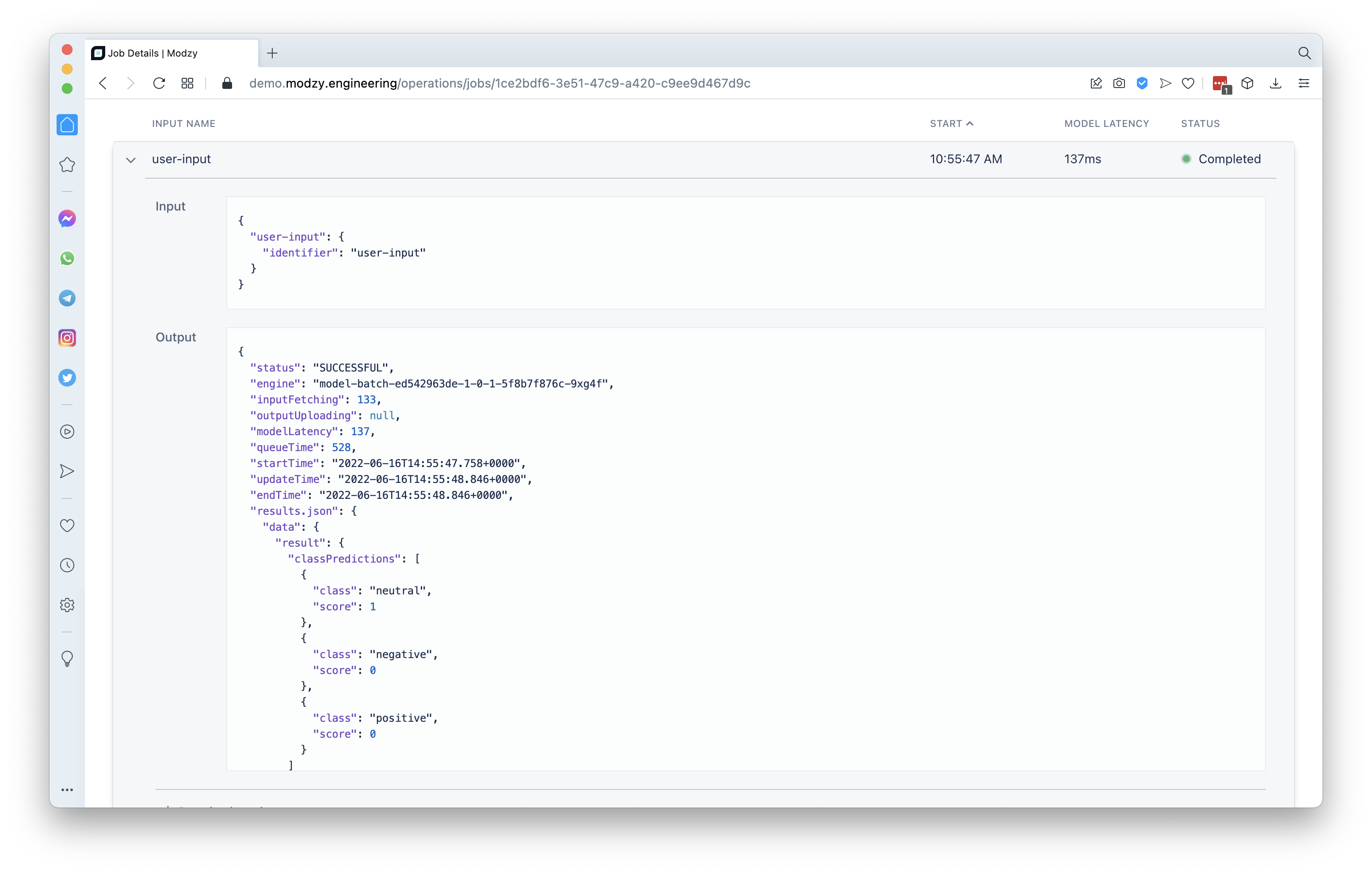Open Messenger in the sidebar
Screen dimensions: 1372x873
click(x=67, y=218)
